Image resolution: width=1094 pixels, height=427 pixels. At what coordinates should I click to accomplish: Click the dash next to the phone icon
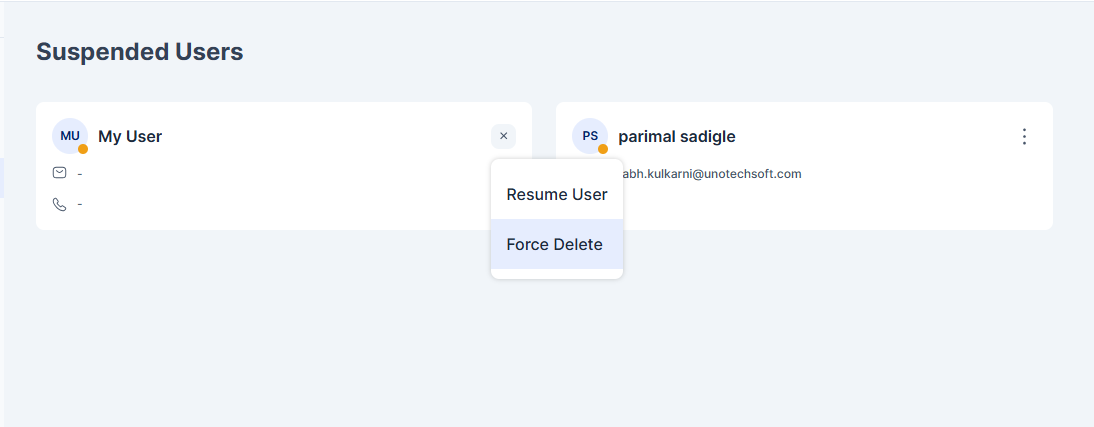tap(80, 204)
